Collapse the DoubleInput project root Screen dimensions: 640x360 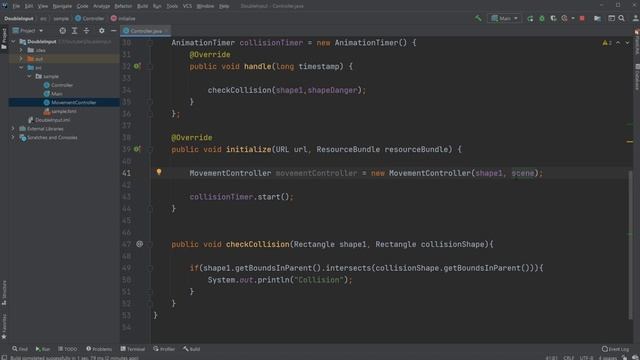13,42
